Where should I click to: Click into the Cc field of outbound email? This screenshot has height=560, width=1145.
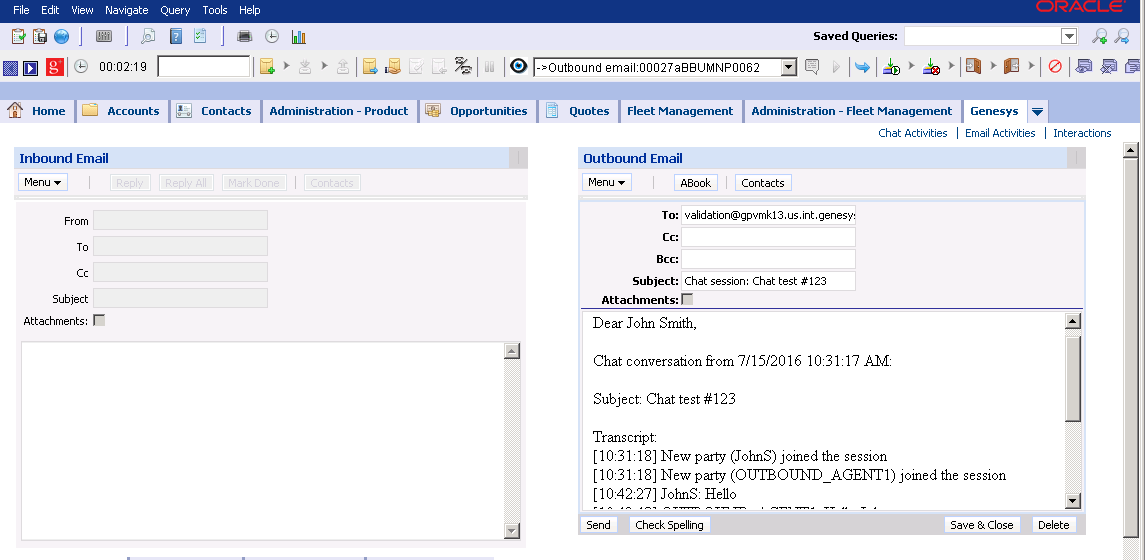coord(767,237)
